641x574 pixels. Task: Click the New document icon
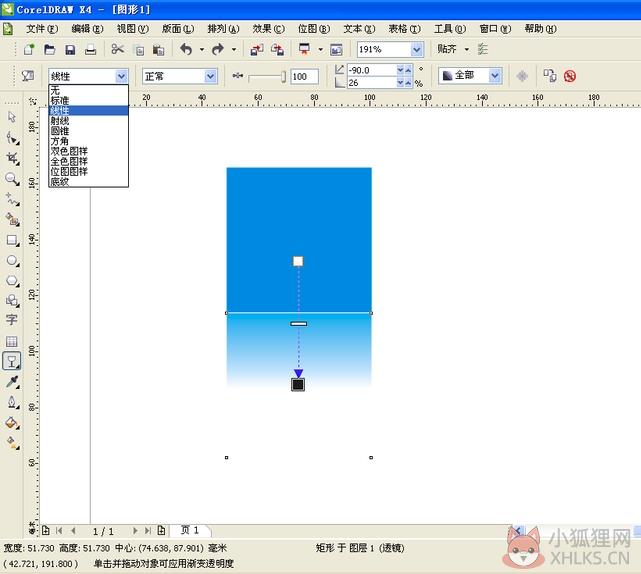click(x=29, y=49)
